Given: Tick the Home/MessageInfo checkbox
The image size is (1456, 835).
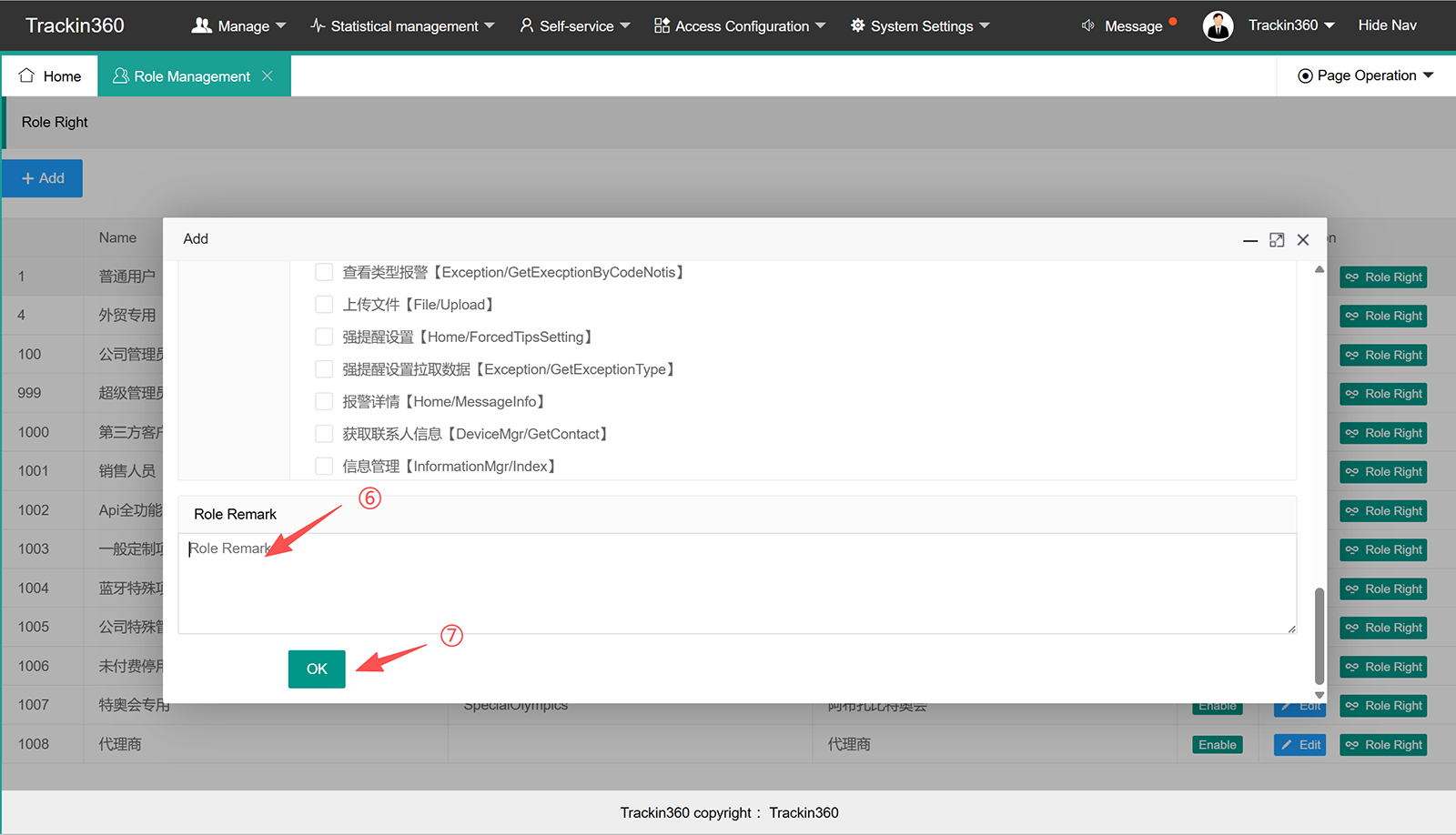Looking at the screenshot, I should [324, 401].
